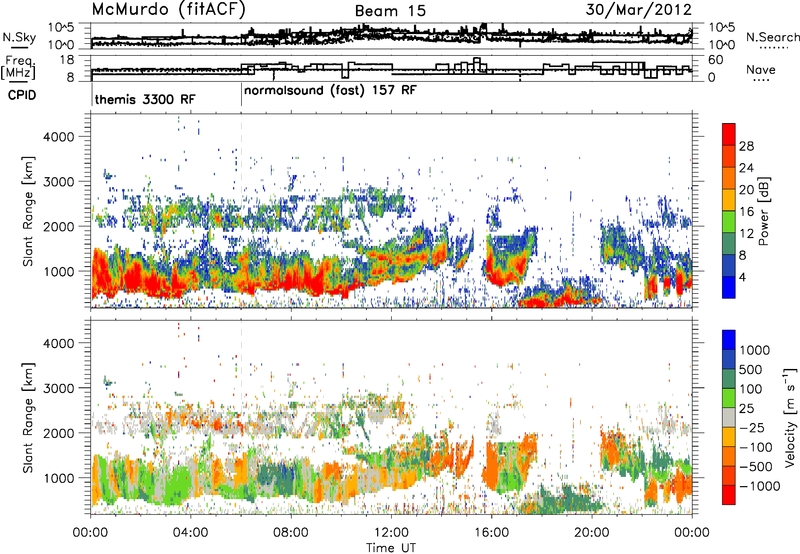This screenshot has height=554, width=800.
Task: Click the '-1000' velocity colorbar tick label
Action: 760,486
